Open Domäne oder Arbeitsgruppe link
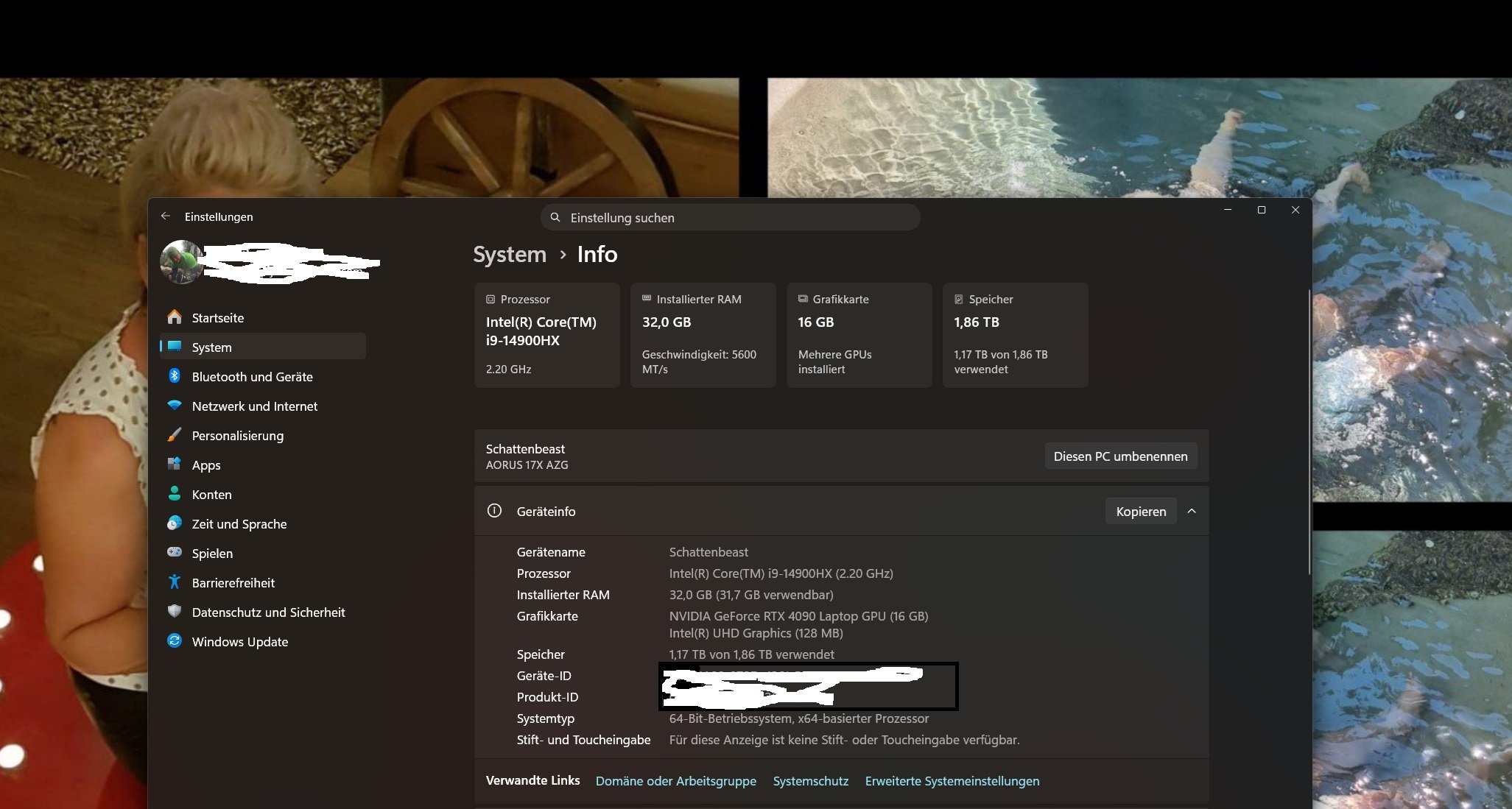The width and height of the screenshot is (1512, 809). coord(676,781)
